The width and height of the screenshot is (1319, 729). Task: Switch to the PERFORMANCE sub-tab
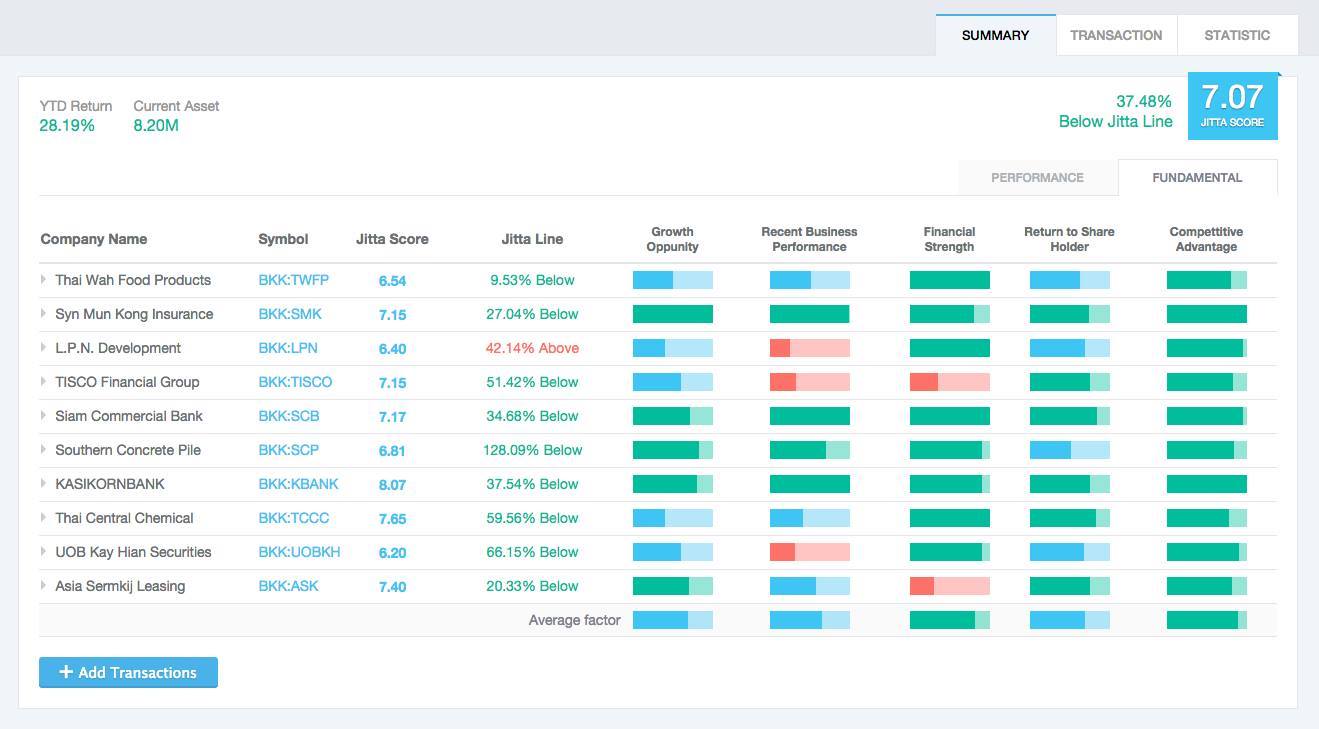[x=1037, y=177]
